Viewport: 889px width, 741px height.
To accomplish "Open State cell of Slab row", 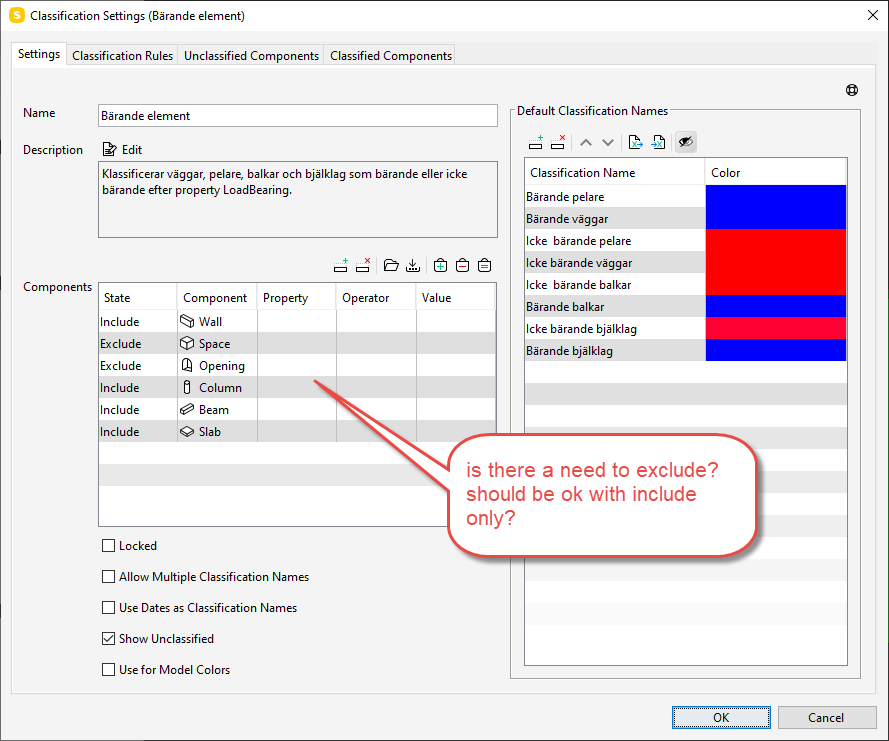I will tap(138, 431).
